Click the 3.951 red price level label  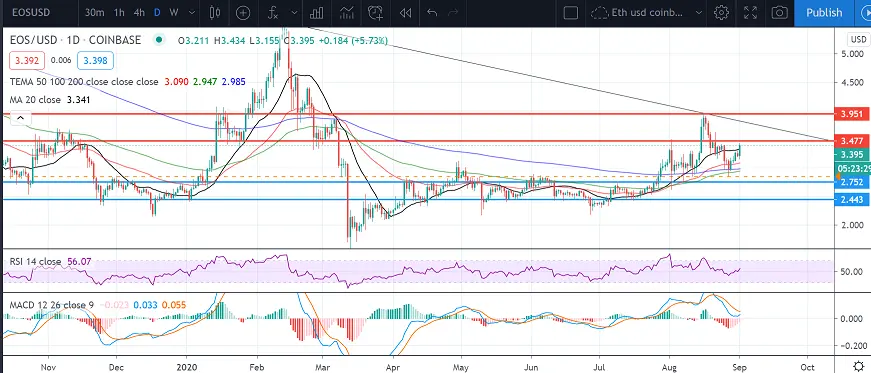[x=852, y=114]
